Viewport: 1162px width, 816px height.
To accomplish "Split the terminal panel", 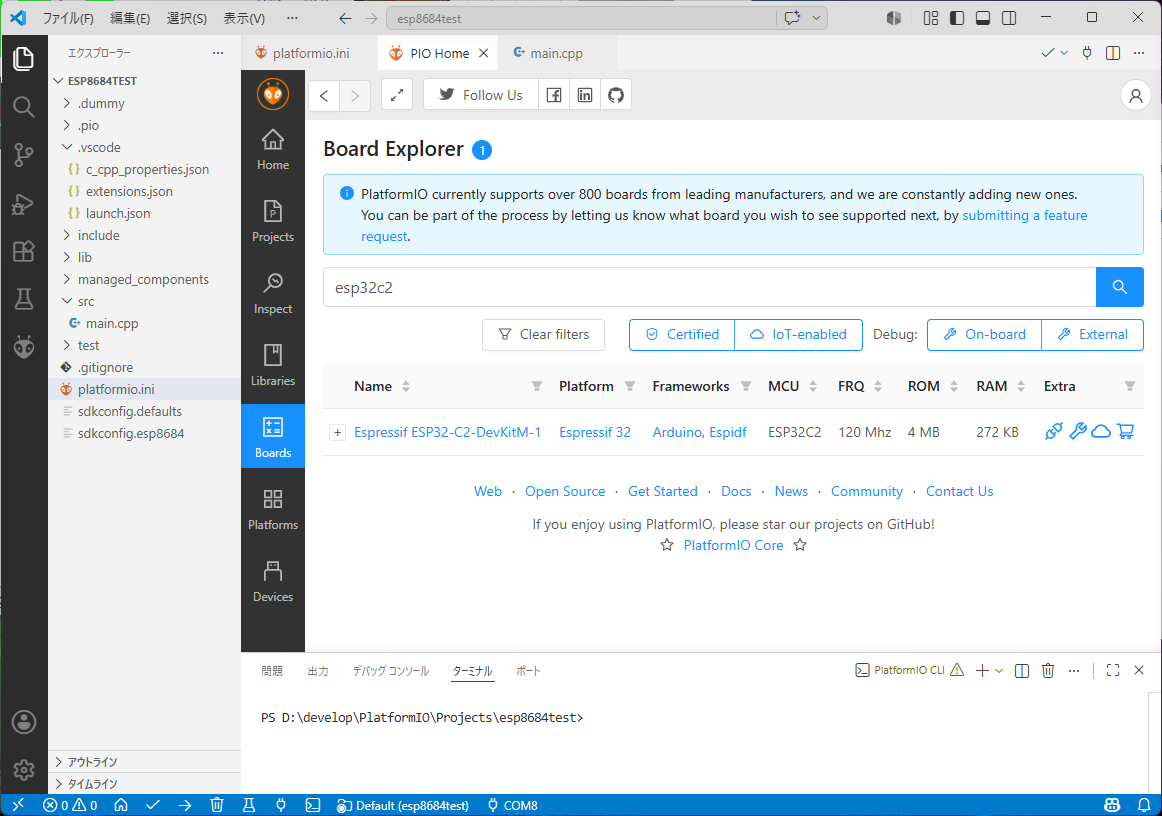I will click(1022, 670).
